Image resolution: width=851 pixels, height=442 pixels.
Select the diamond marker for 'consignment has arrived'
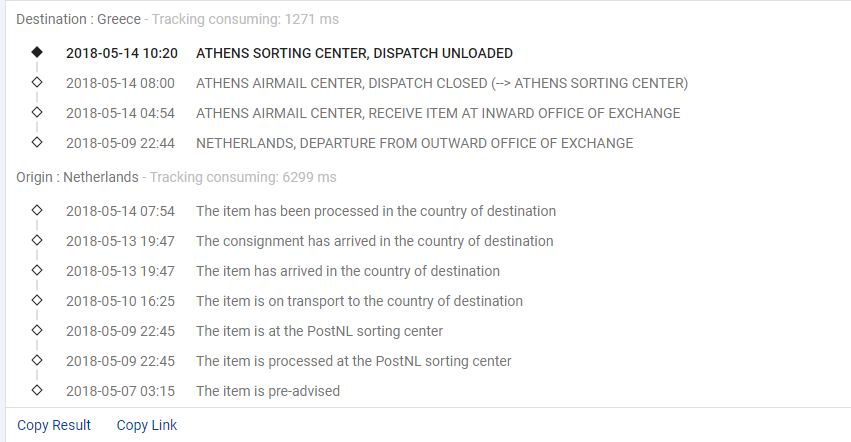coord(37,240)
